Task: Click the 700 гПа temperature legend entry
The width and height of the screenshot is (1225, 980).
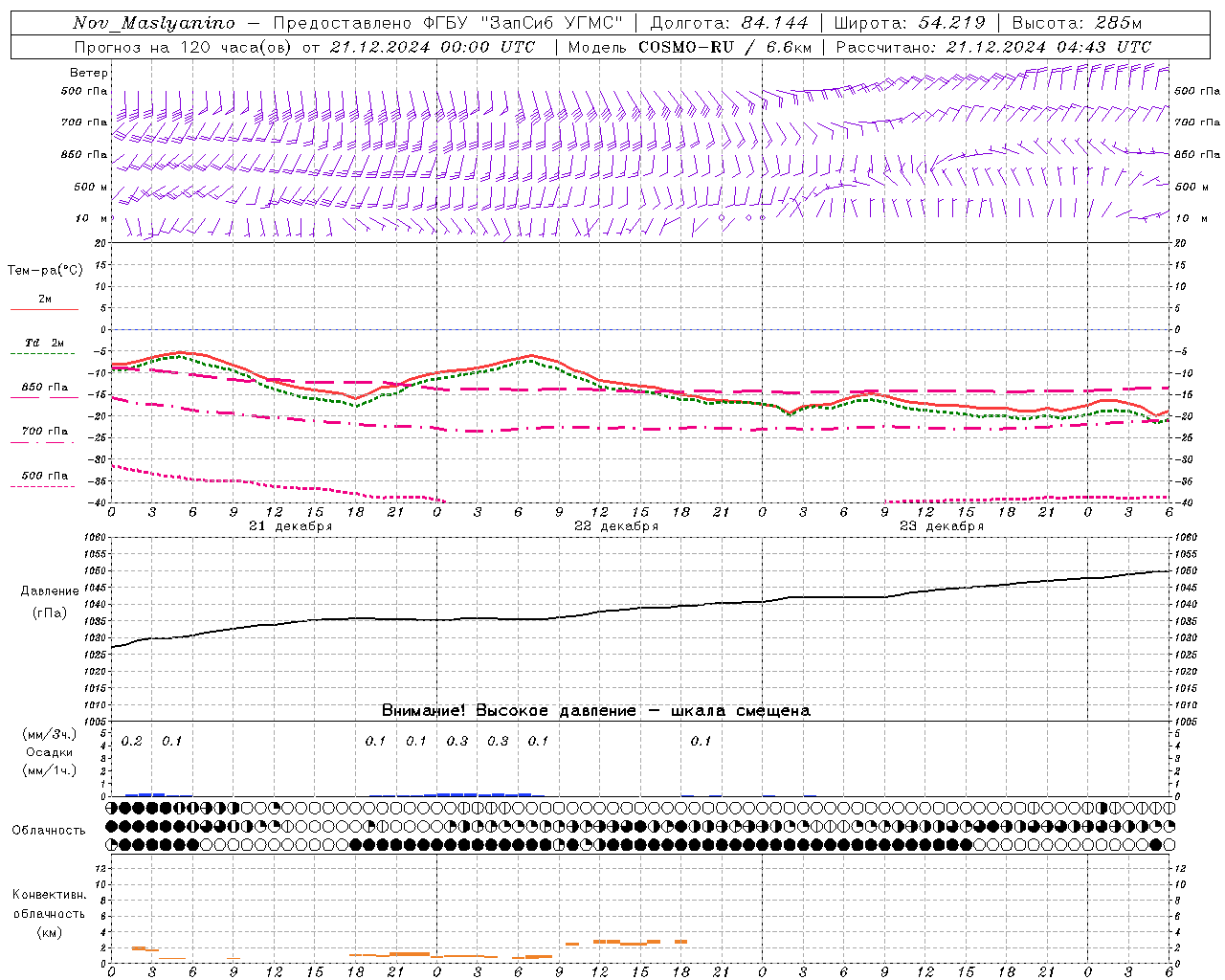Action: click(x=45, y=432)
